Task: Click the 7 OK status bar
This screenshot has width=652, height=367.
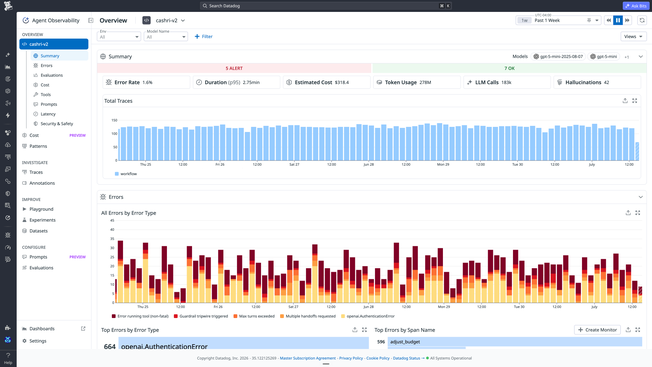Action: [509, 68]
